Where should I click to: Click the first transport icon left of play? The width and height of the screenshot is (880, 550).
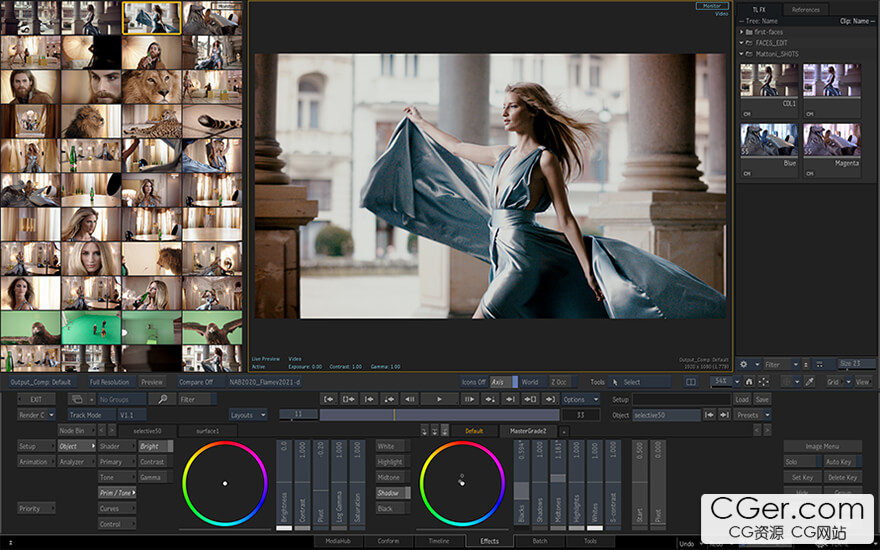329,399
